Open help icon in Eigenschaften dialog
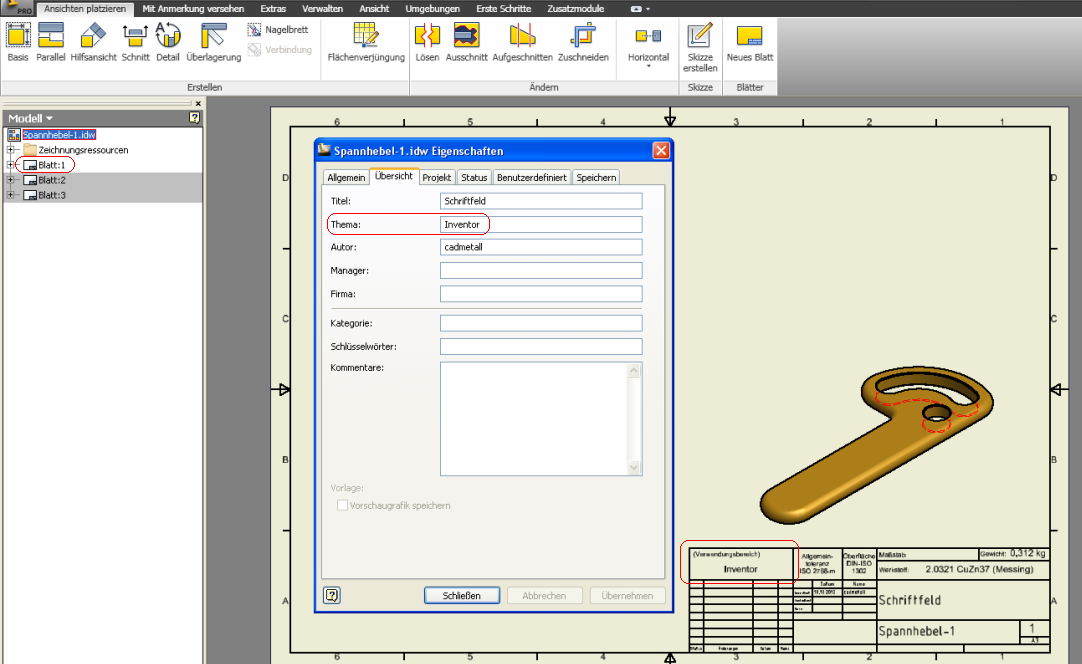1082x664 pixels. [332, 595]
